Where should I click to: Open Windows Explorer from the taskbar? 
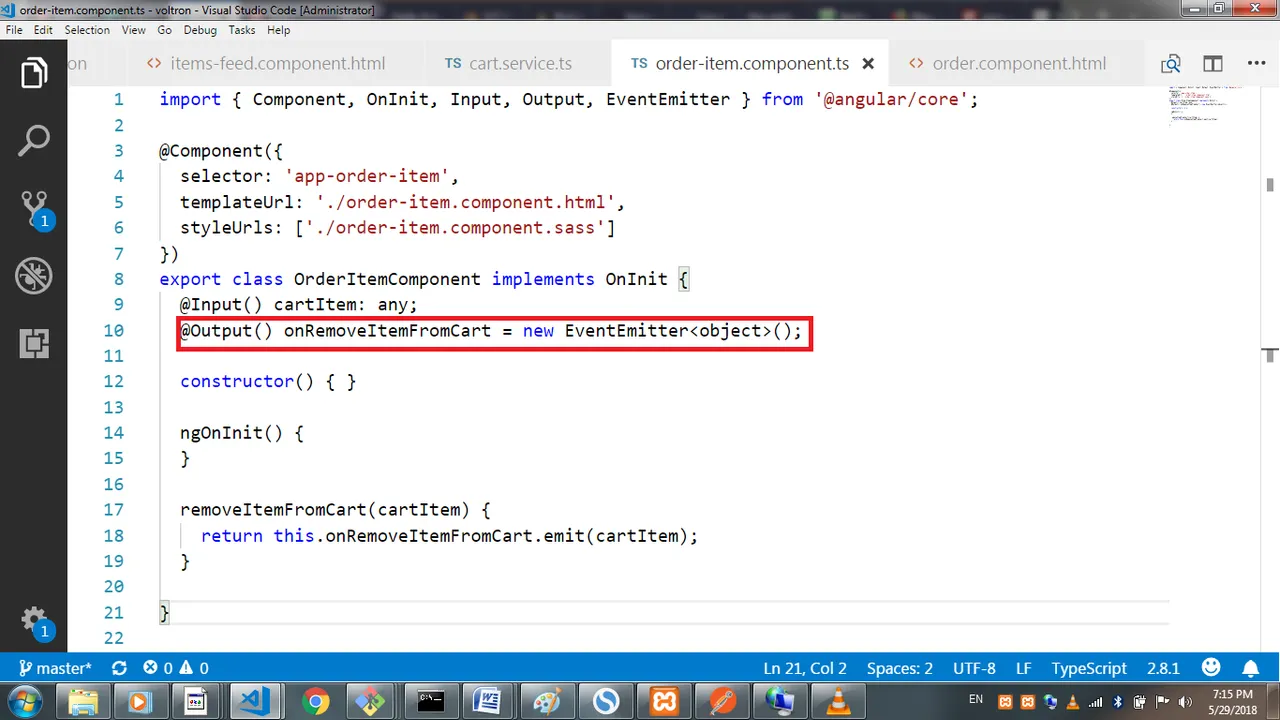coord(84,702)
